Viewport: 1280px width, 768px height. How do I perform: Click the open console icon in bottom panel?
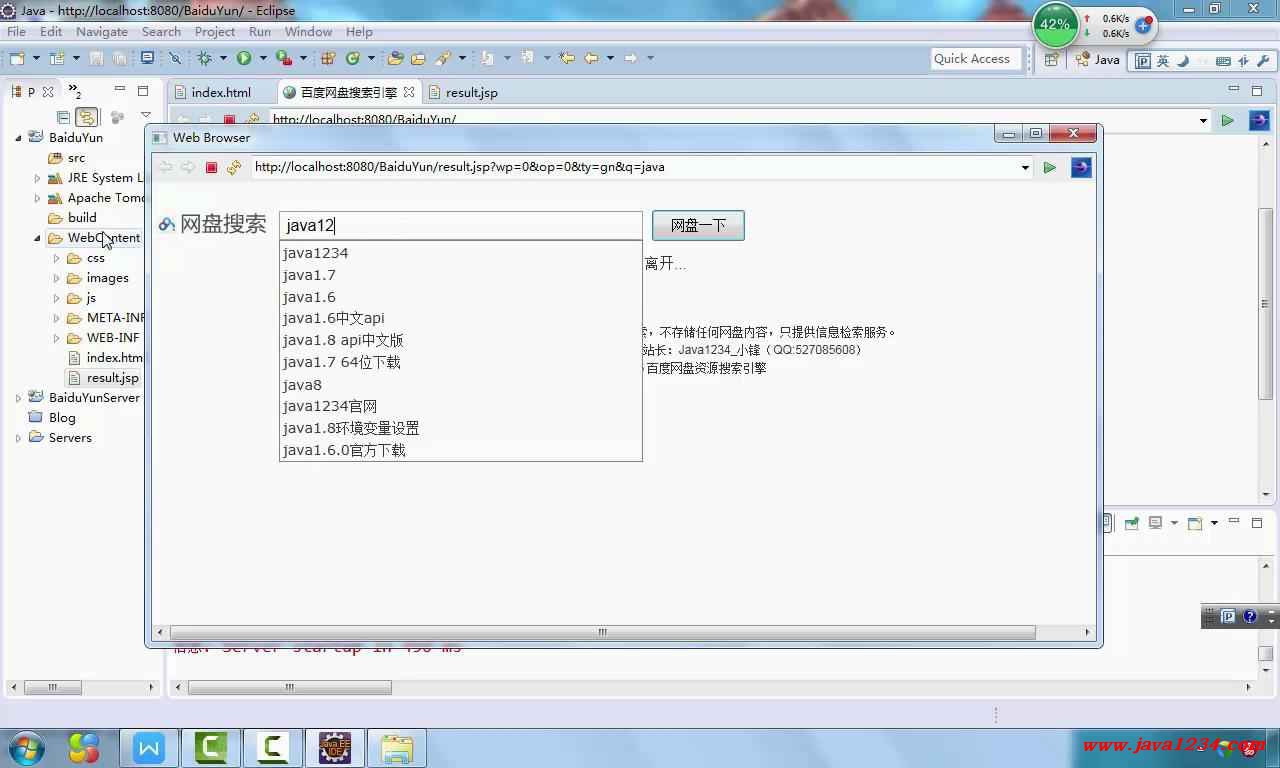tap(1194, 523)
